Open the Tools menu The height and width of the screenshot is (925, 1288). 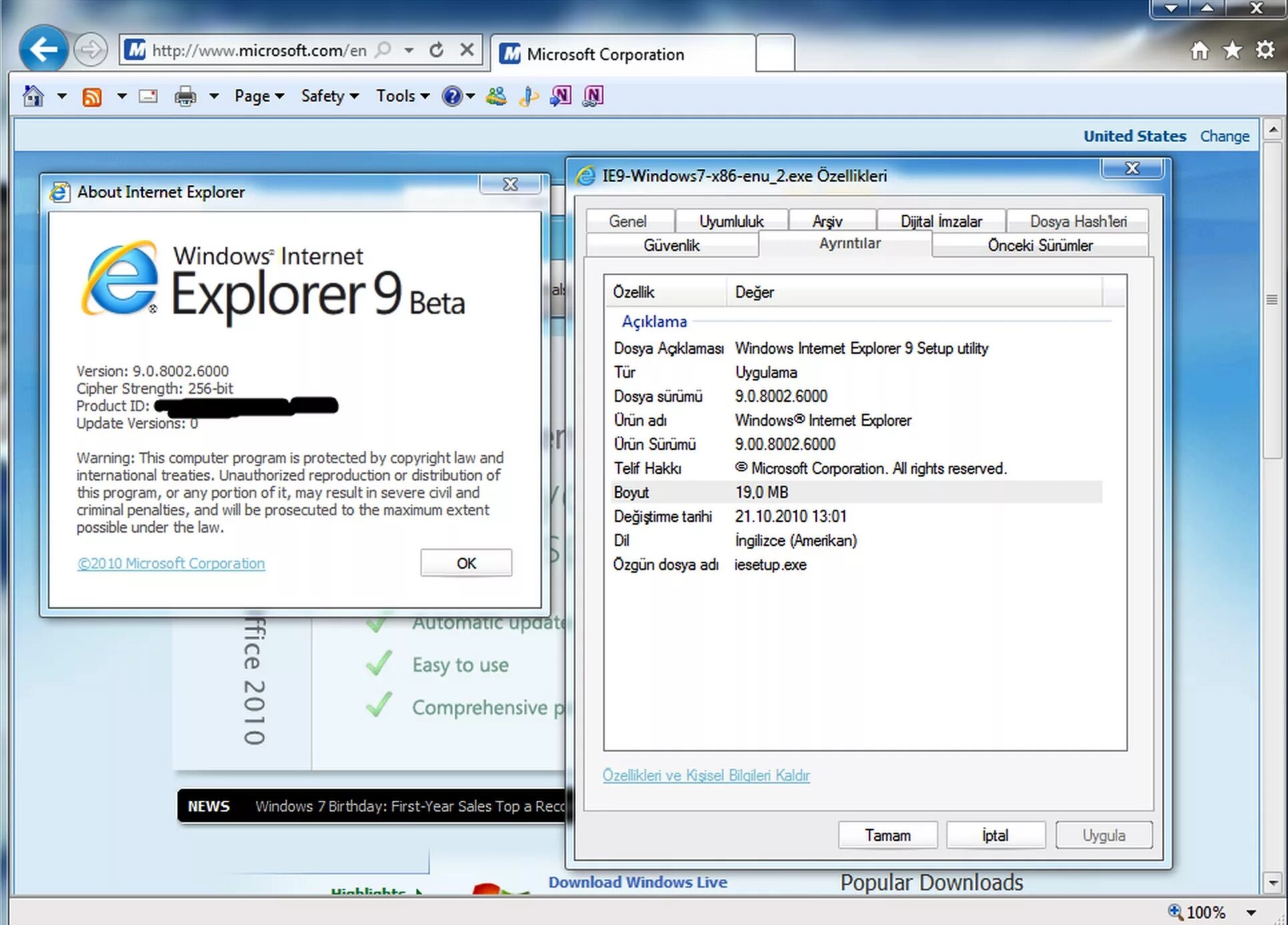(x=402, y=96)
